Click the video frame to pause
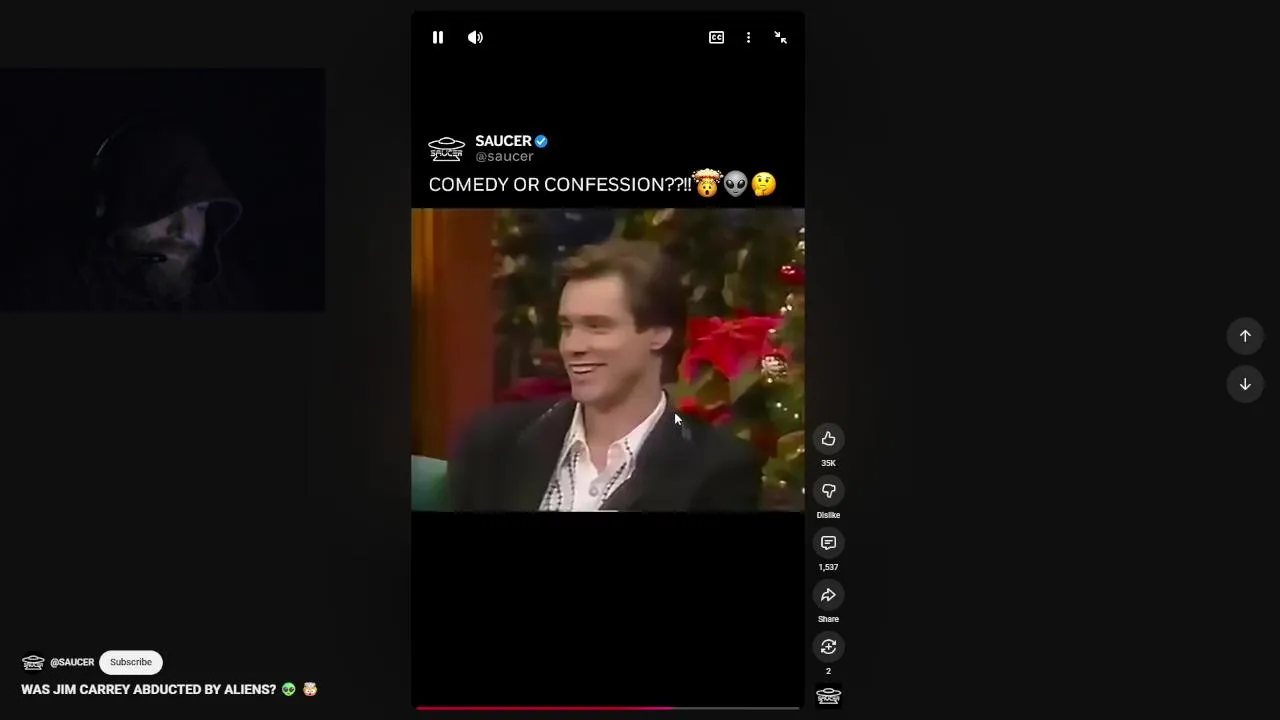The height and width of the screenshot is (720, 1280). tap(607, 360)
